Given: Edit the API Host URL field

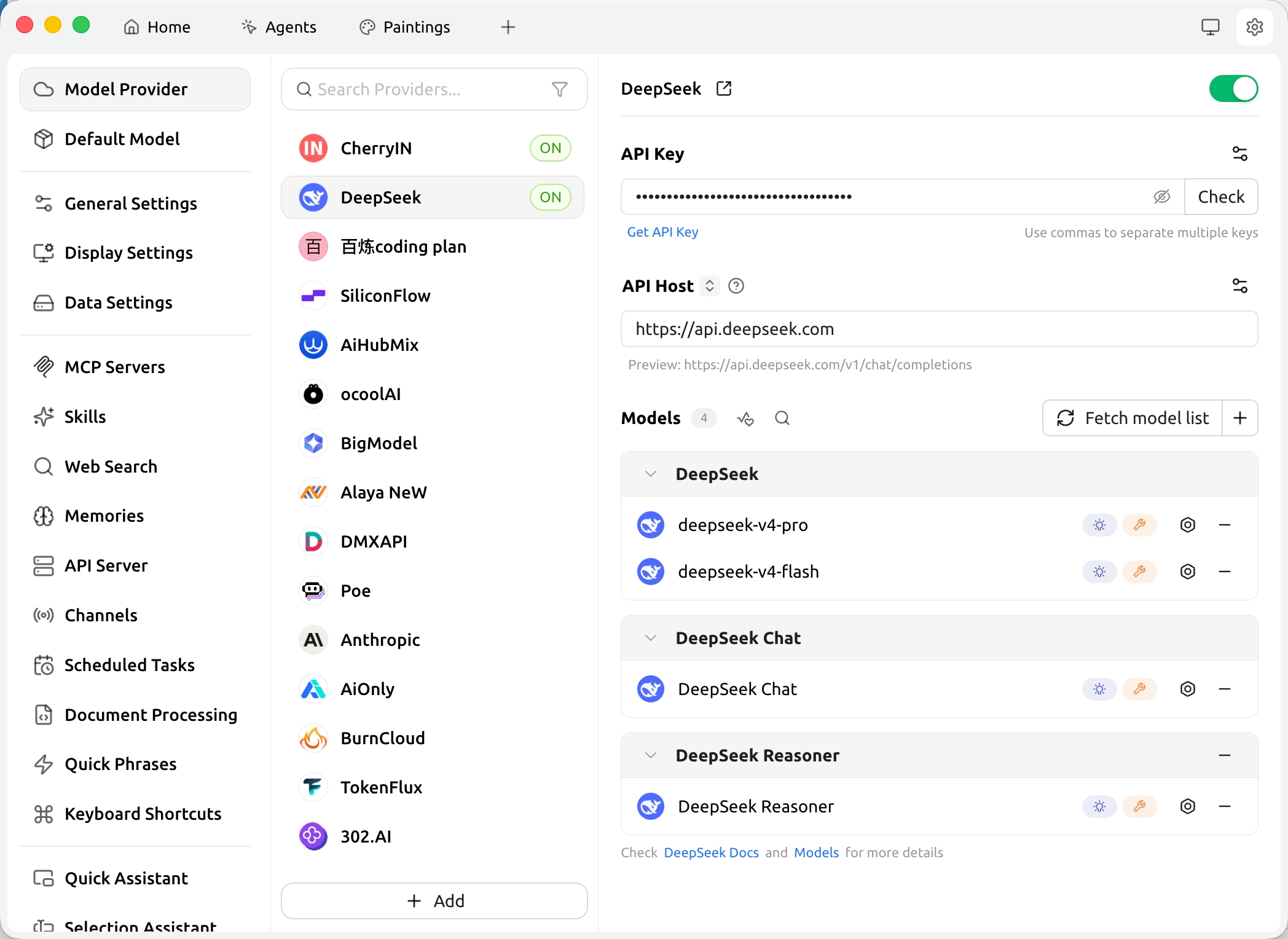Looking at the screenshot, I should tap(940, 329).
